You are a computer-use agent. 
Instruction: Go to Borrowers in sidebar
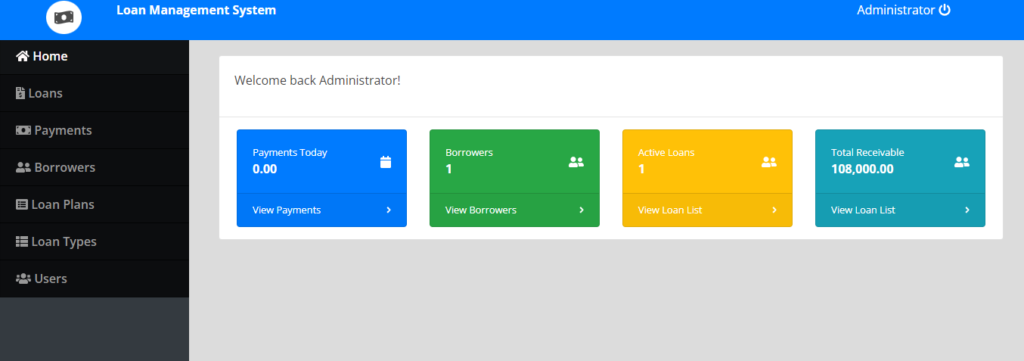coord(94,168)
